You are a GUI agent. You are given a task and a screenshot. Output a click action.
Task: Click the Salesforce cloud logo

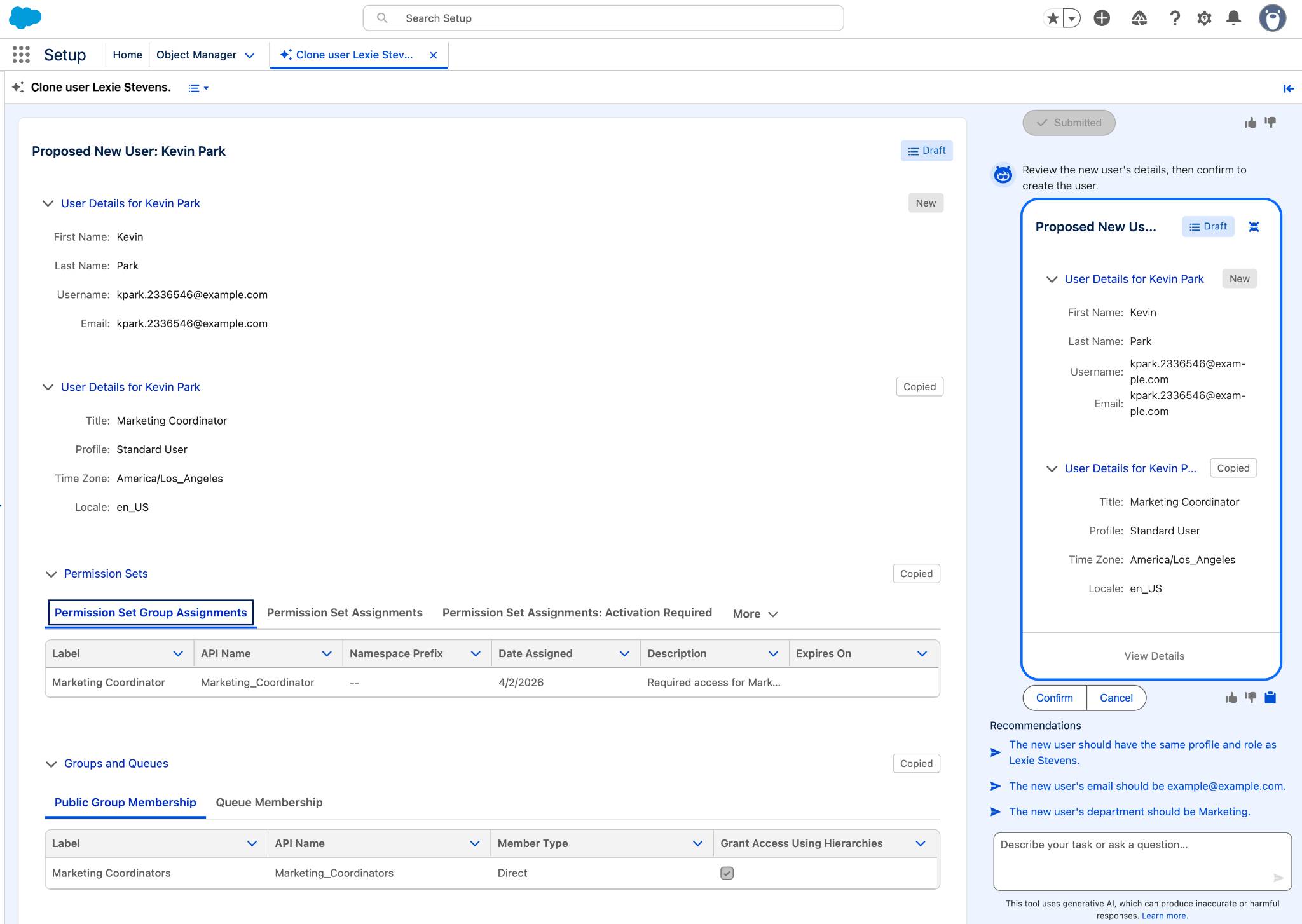(25, 18)
